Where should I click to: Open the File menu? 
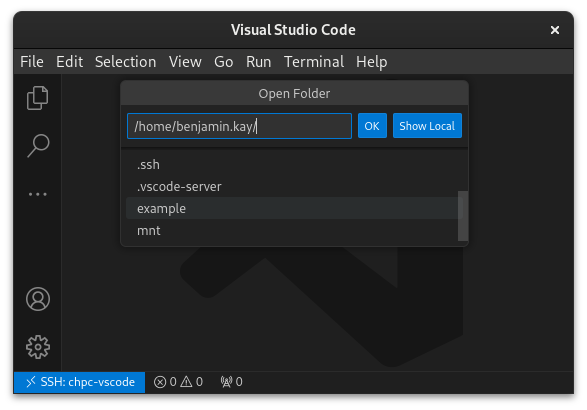[x=32, y=62]
